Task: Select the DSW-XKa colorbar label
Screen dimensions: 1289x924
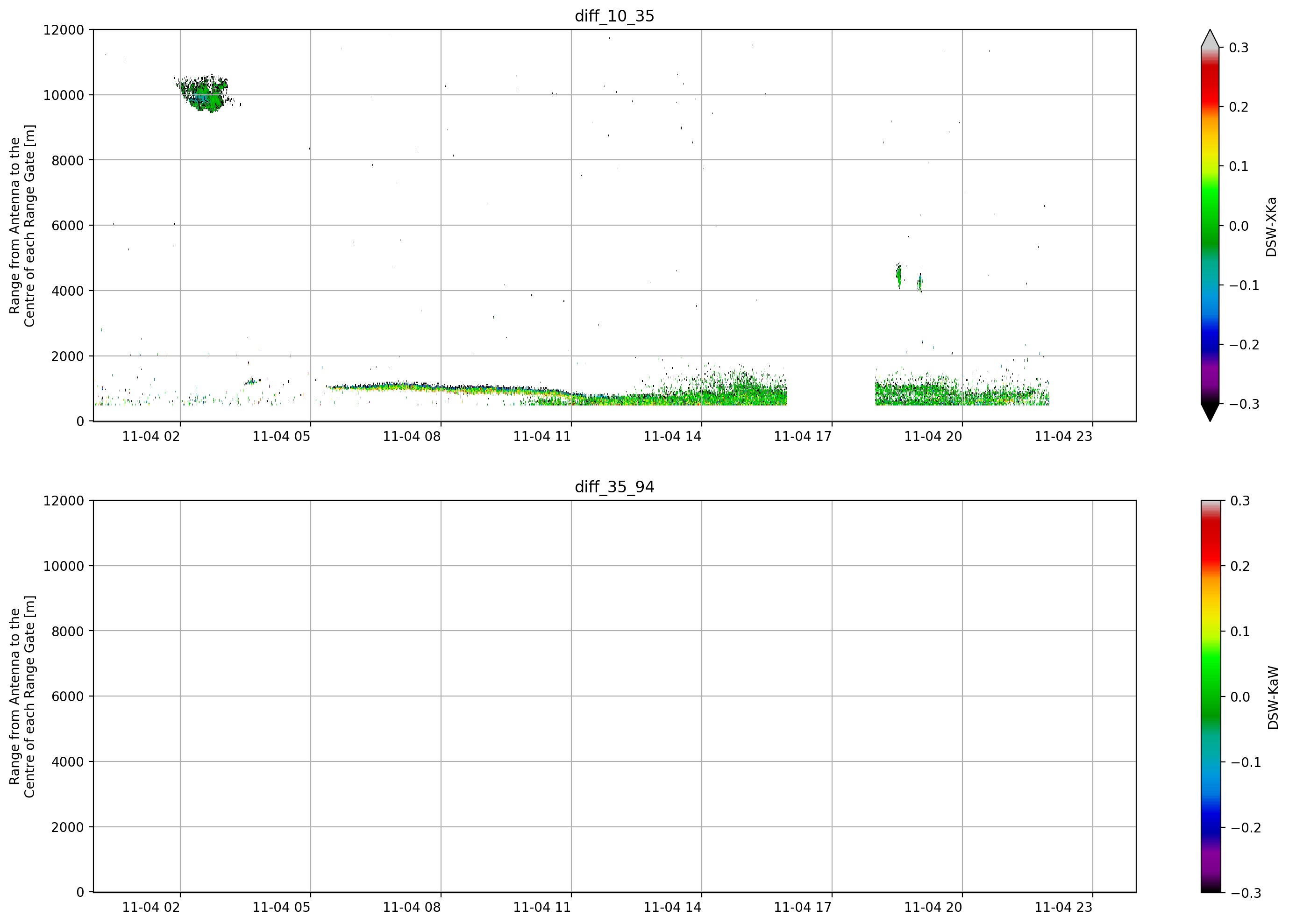Action: (1271, 227)
